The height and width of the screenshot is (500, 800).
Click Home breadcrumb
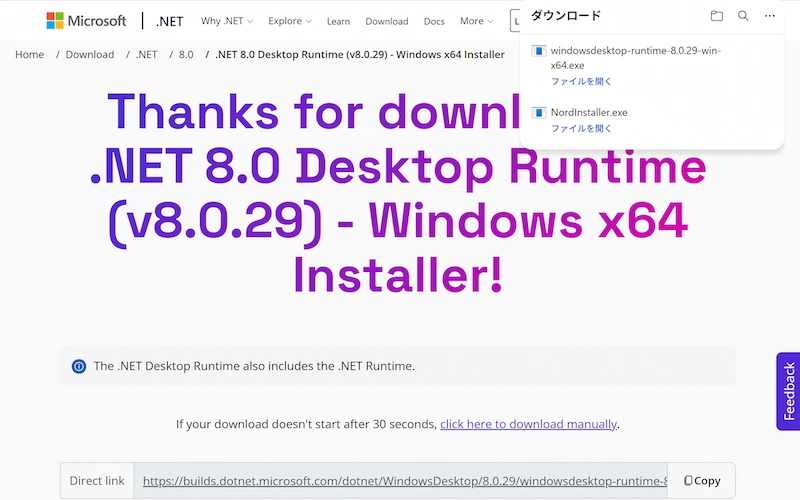point(30,55)
